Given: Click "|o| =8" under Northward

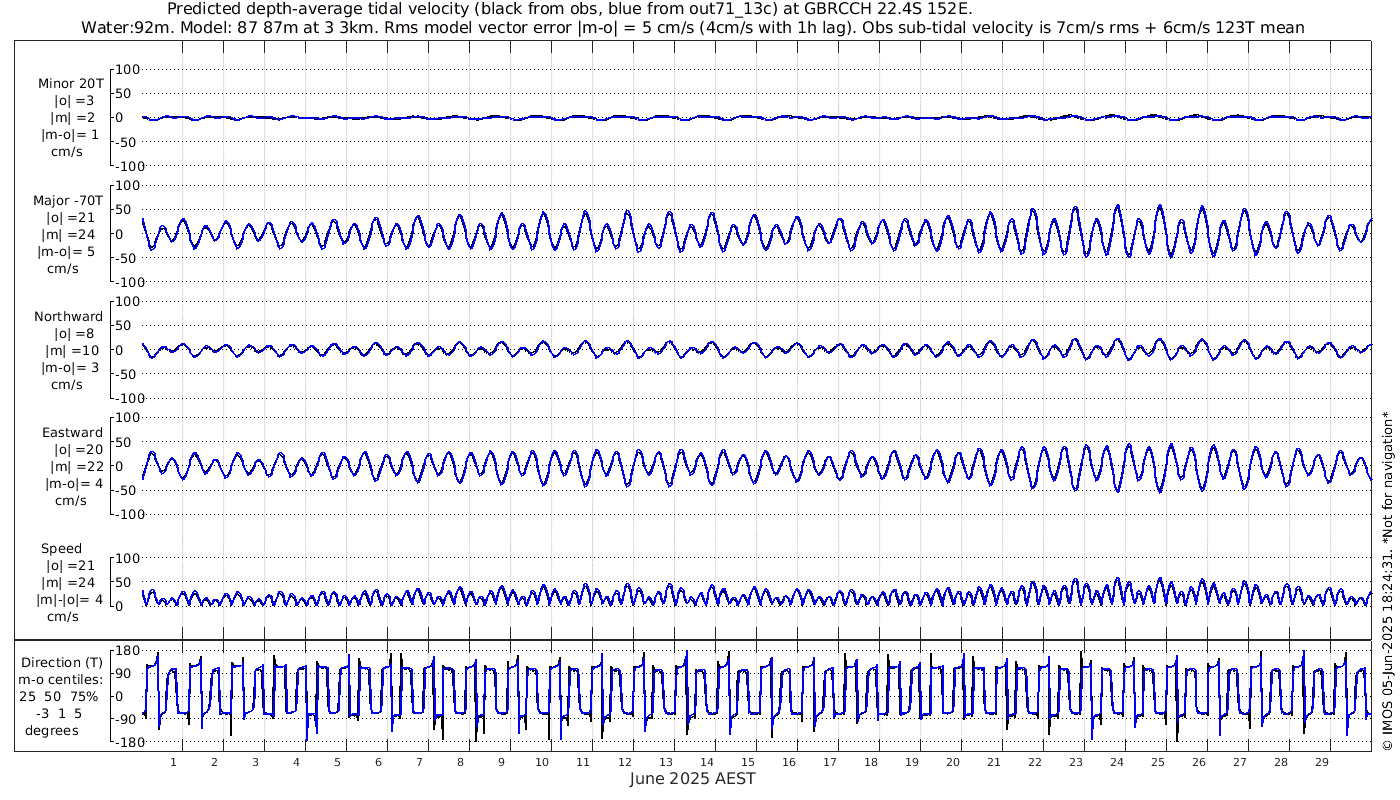Looking at the screenshot, I should (75, 333).
